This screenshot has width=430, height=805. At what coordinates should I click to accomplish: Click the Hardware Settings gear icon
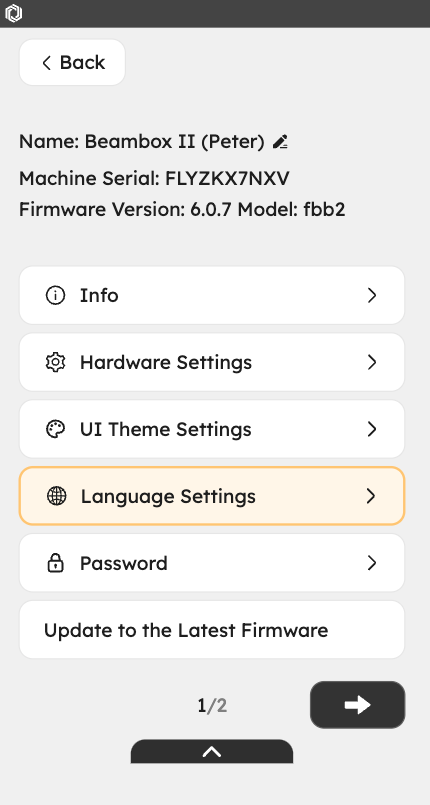[55, 362]
